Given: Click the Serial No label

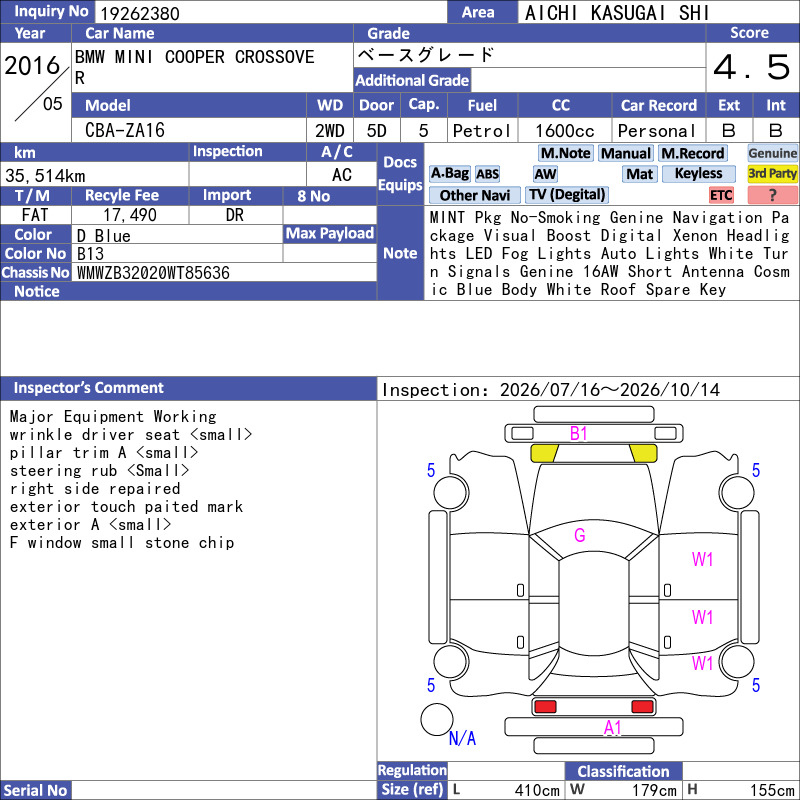Looking at the screenshot, I should pyautogui.click(x=35, y=790).
